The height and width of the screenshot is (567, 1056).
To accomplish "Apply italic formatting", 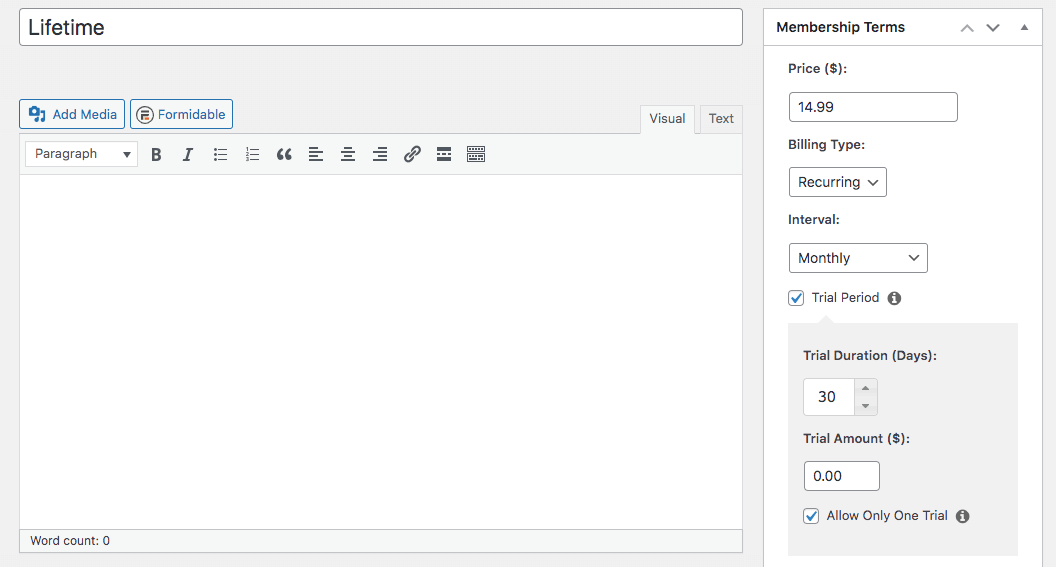I will point(188,154).
